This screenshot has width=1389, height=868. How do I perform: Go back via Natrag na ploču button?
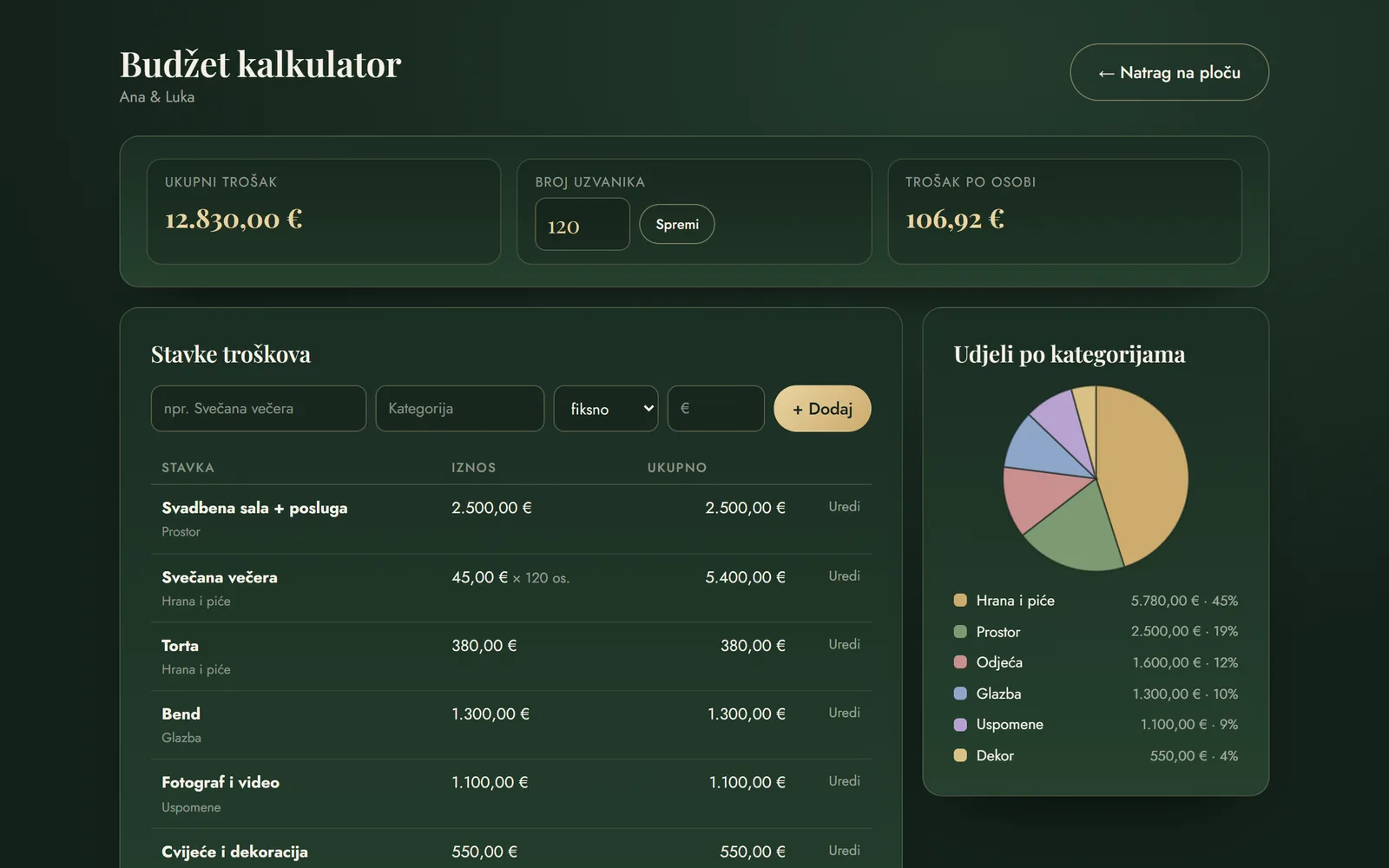pos(1168,72)
